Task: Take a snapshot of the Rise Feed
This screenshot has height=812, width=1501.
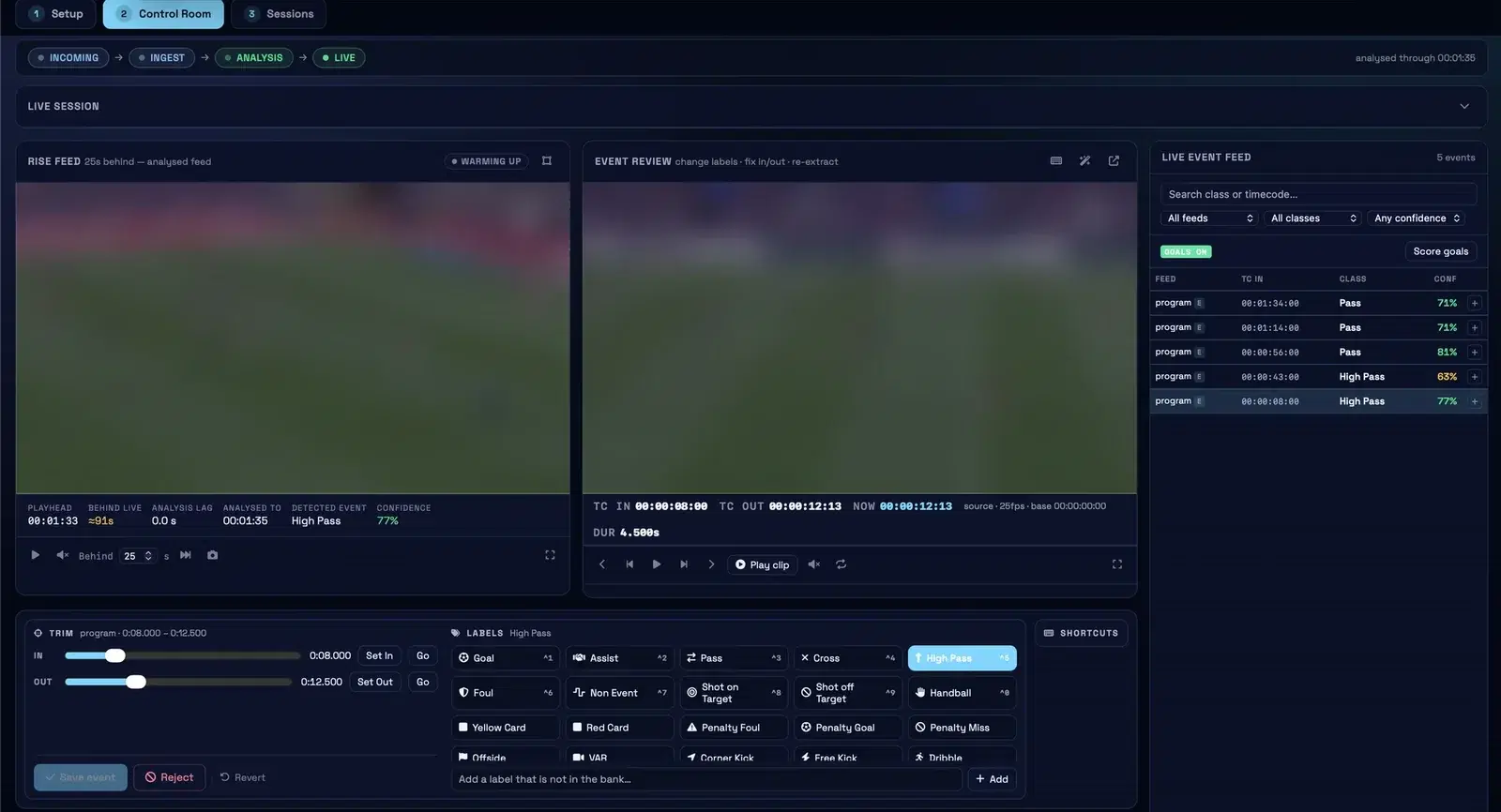Action: pos(213,555)
